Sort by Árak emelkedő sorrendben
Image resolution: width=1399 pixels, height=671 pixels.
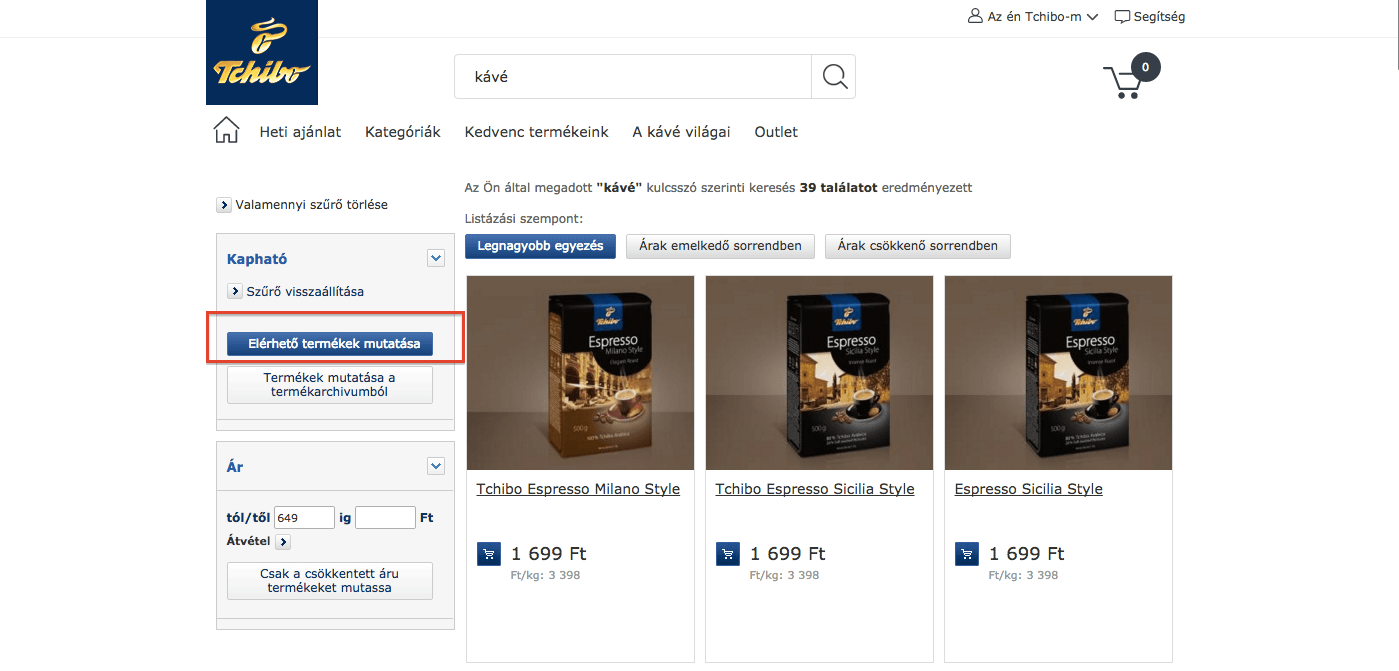click(x=720, y=246)
